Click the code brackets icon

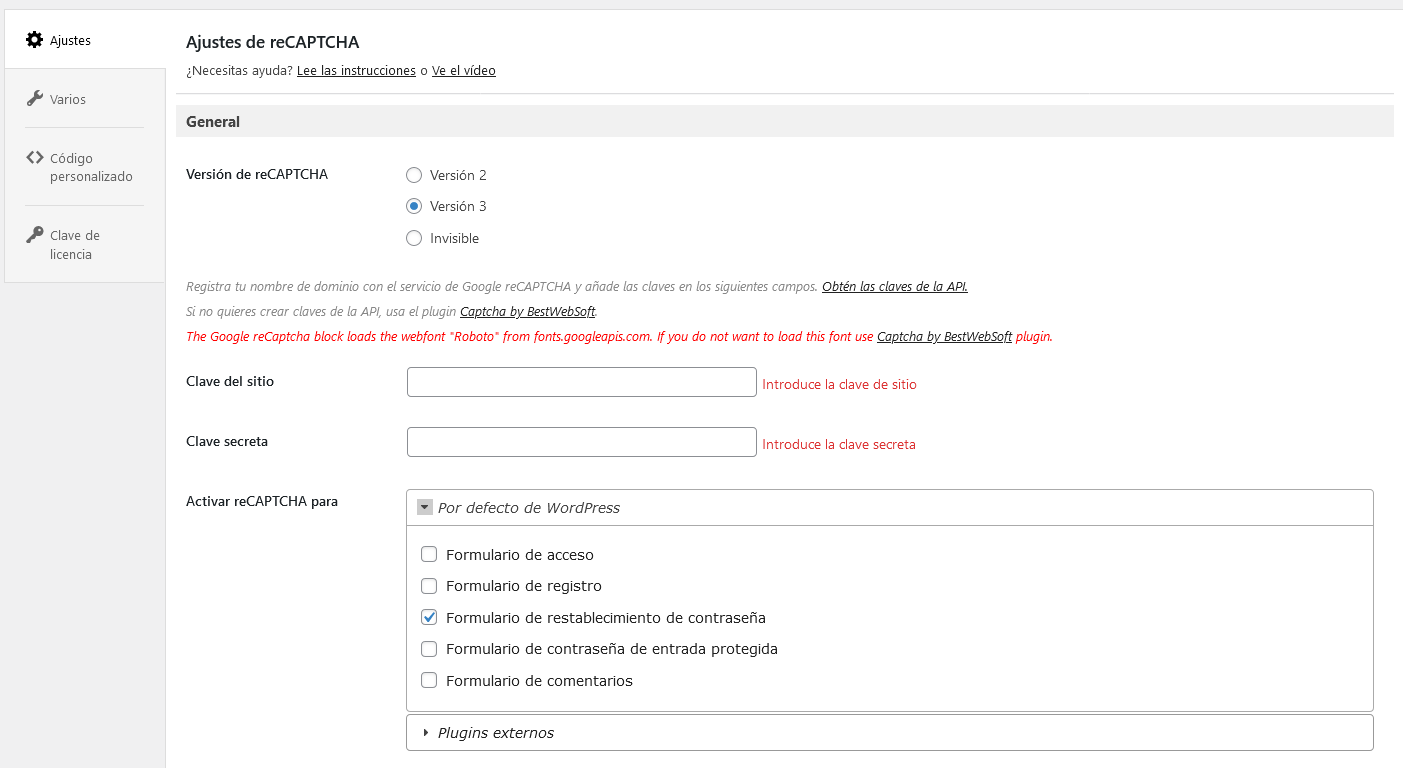click(x=35, y=157)
